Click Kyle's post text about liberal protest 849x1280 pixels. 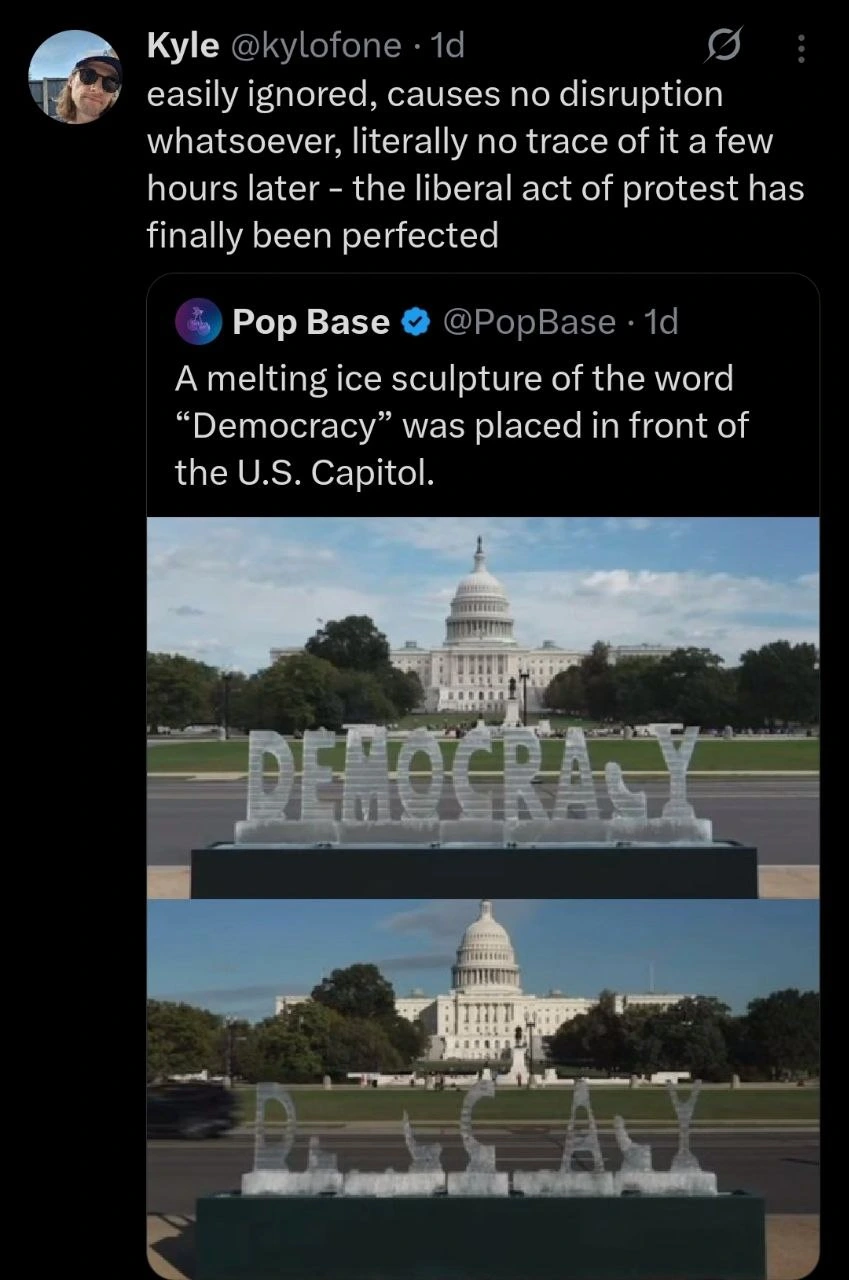pos(475,165)
